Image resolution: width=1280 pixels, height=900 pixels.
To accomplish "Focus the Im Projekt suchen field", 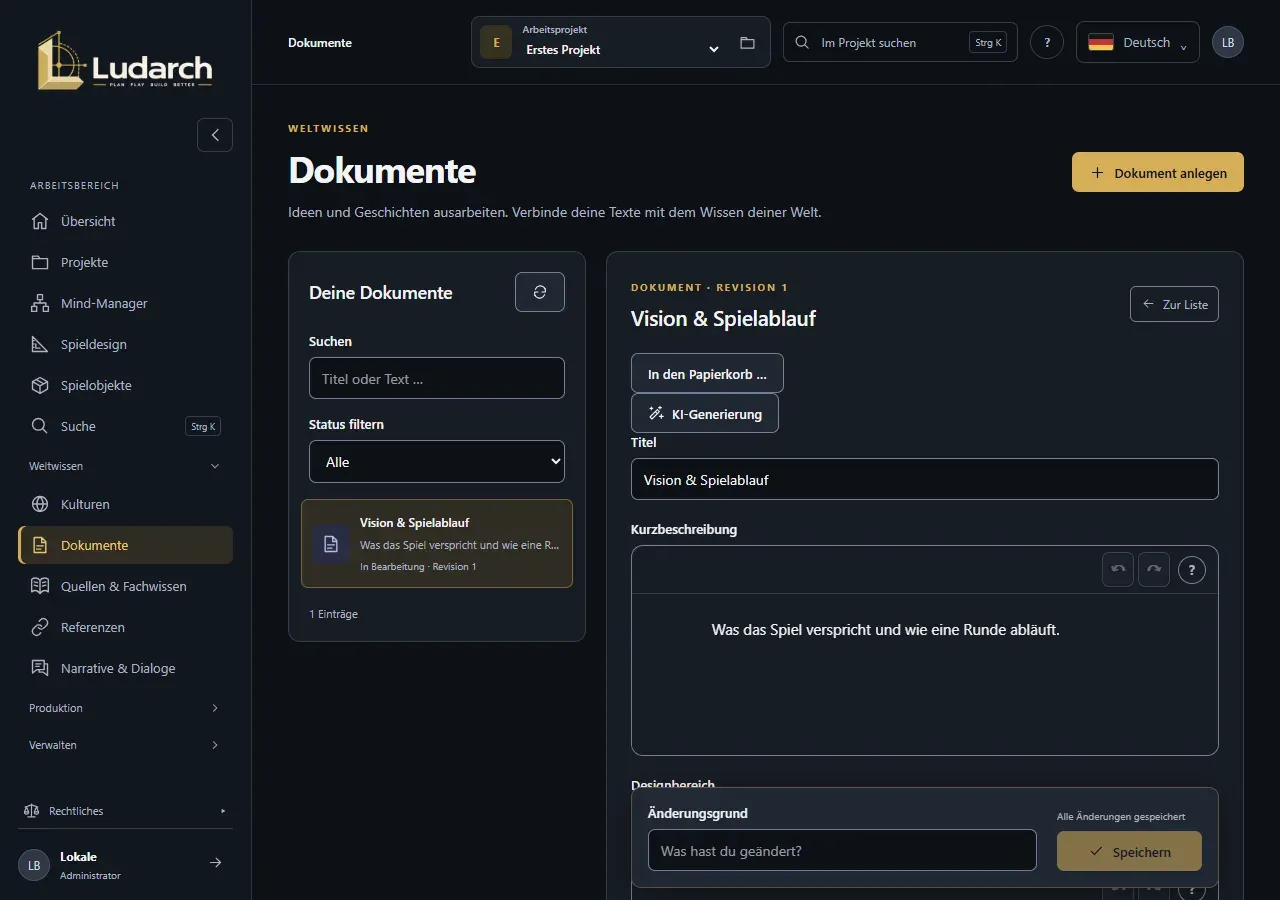I will click(900, 42).
